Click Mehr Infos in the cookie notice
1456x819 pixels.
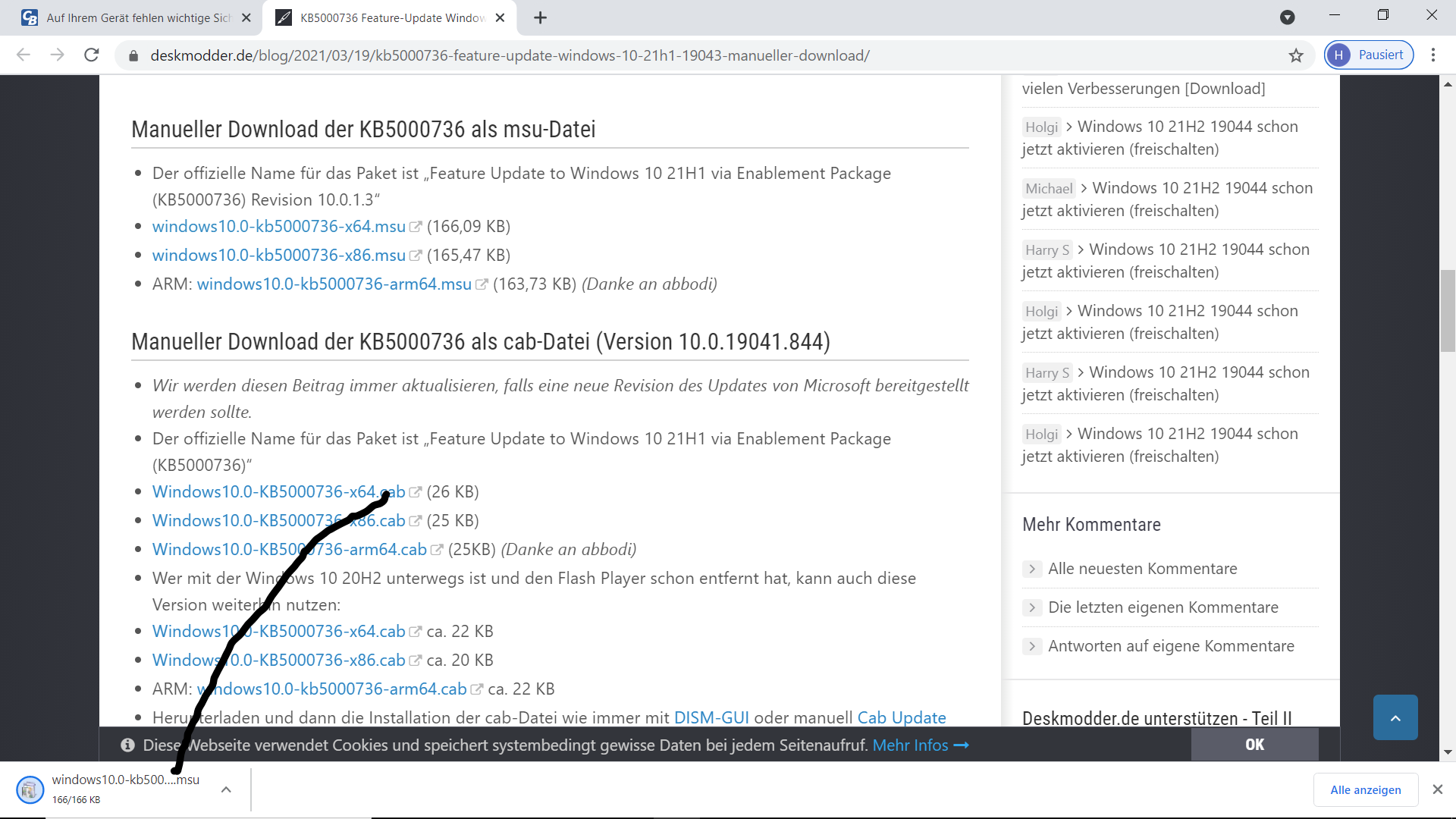[921, 745]
